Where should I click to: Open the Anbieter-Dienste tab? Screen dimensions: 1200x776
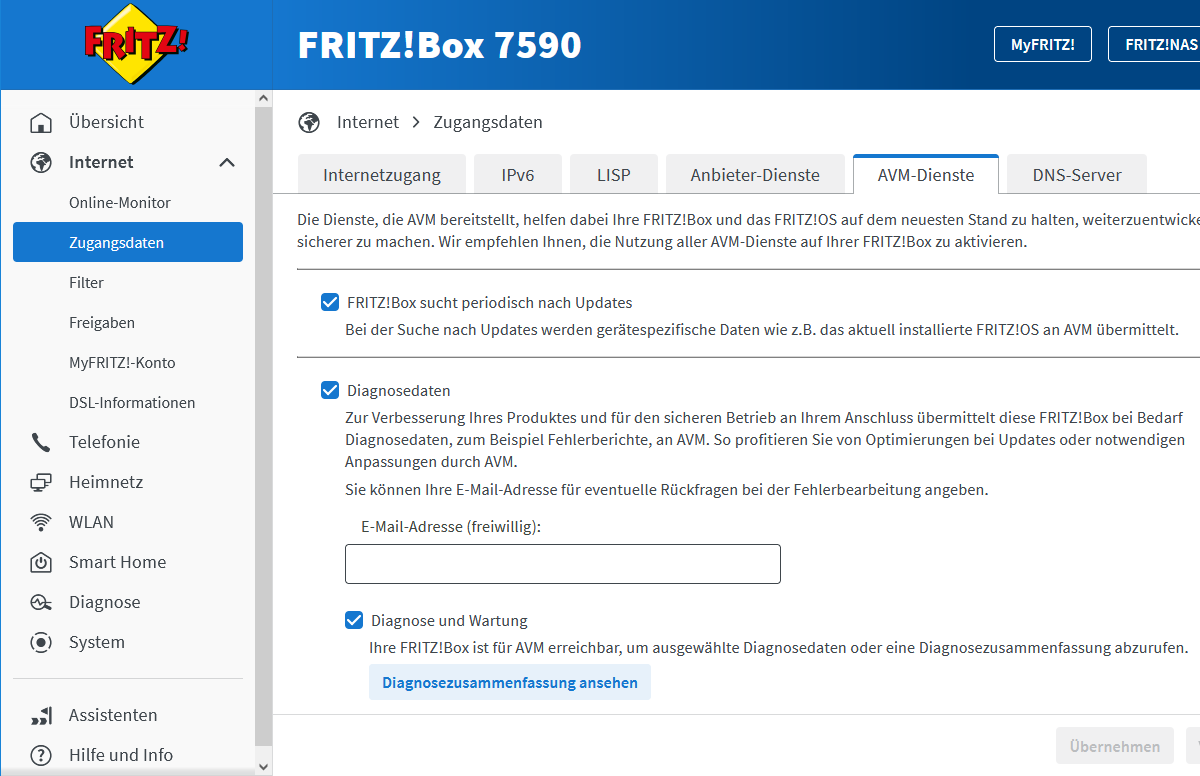(754, 175)
